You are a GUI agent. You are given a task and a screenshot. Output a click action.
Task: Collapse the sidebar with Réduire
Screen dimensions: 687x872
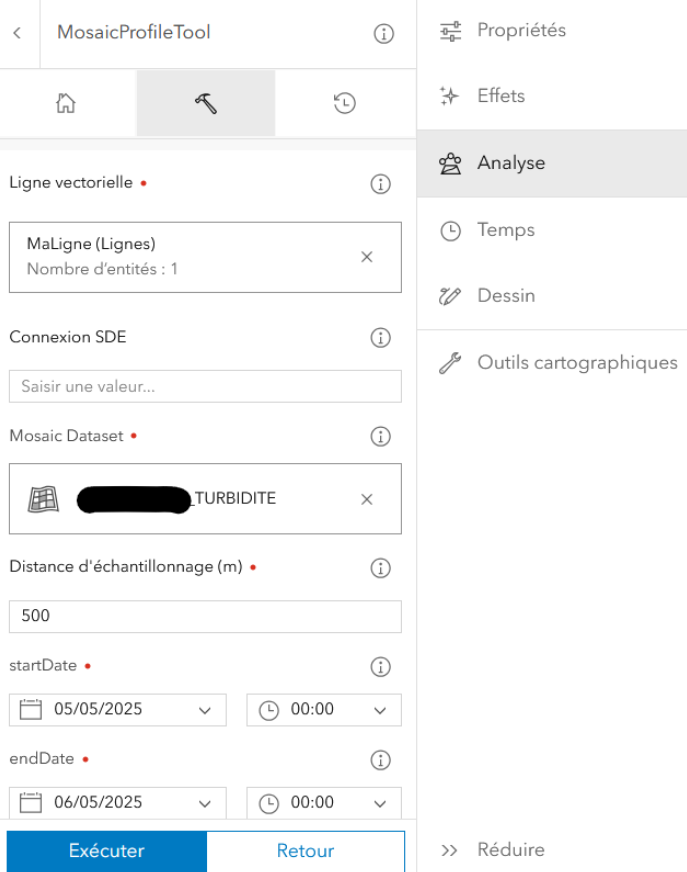pos(495,850)
